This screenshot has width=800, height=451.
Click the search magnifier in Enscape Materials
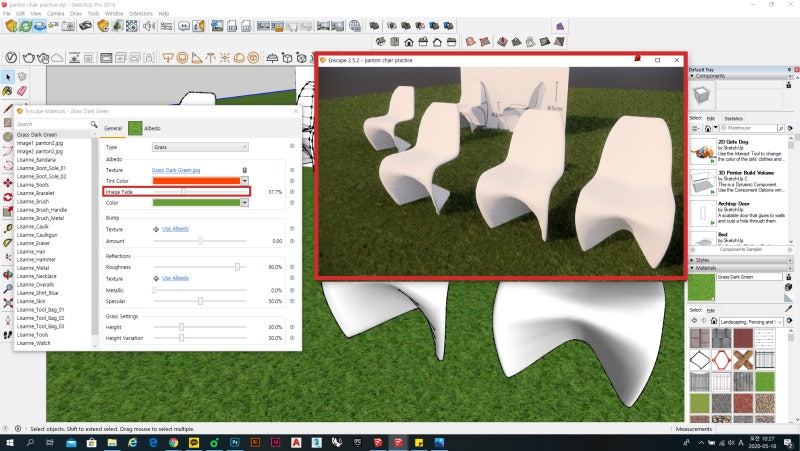point(94,124)
